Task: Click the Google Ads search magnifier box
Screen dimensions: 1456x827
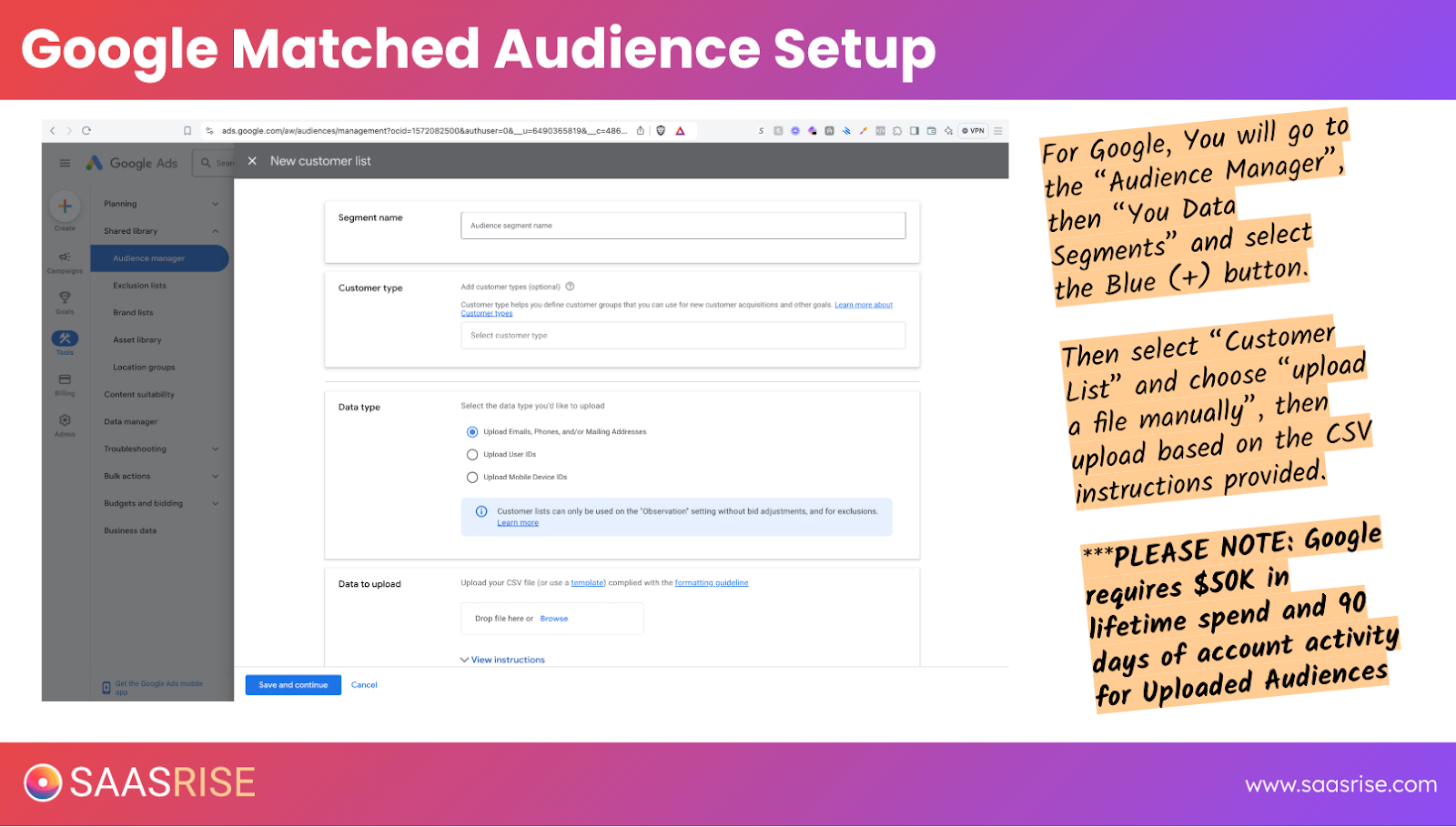Action: [215, 163]
